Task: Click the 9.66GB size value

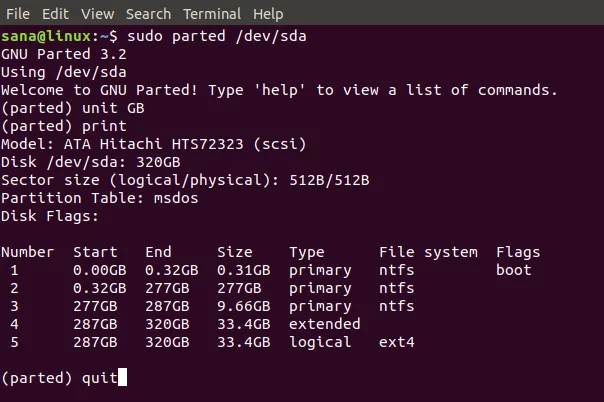Action: (243, 306)
